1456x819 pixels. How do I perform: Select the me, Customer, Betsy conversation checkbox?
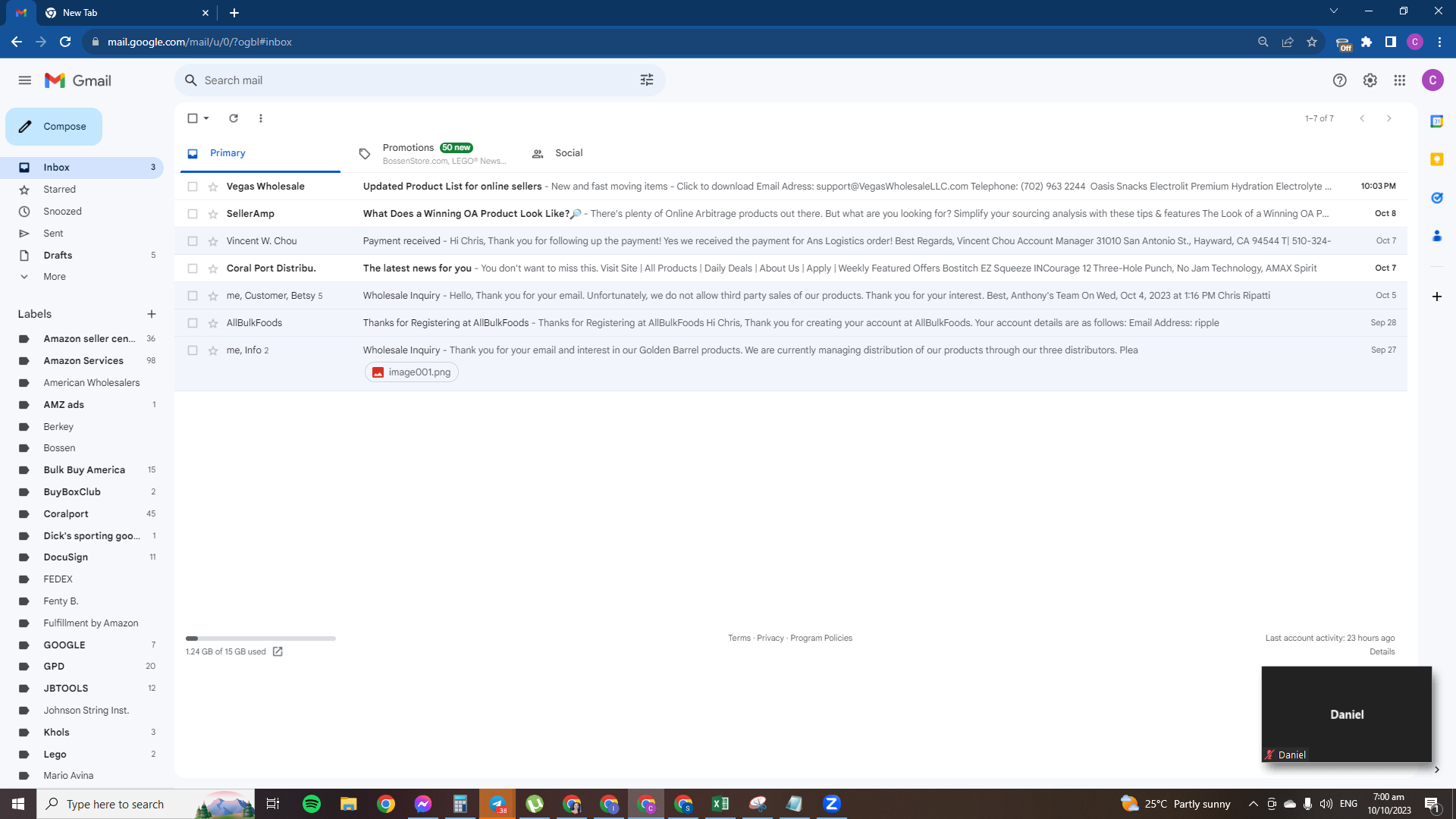(193, 296)
